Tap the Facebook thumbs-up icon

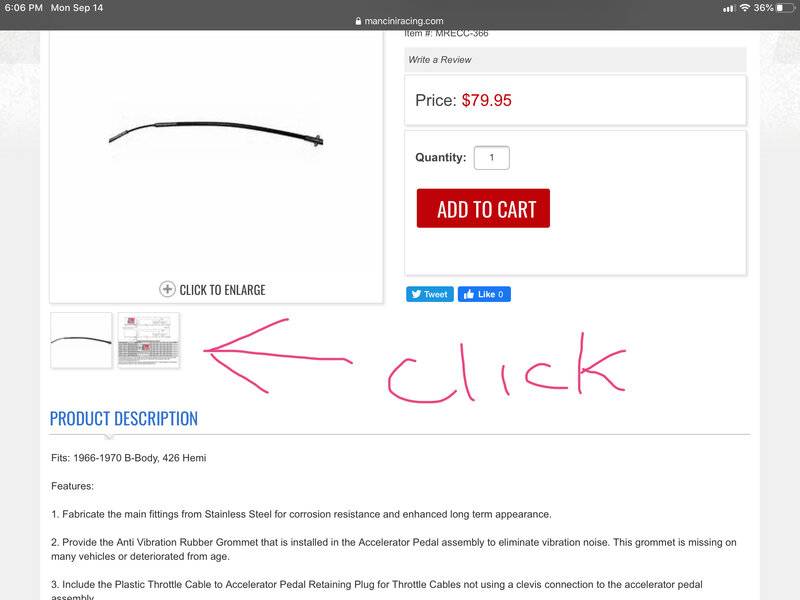coord(468,294)
